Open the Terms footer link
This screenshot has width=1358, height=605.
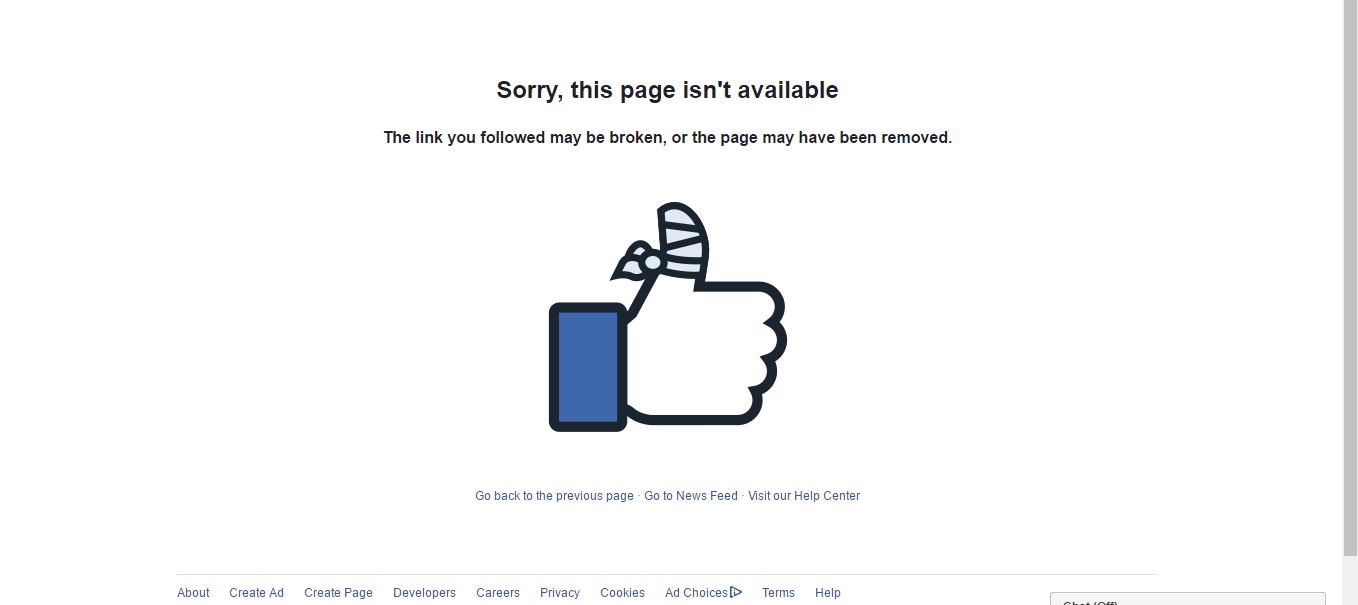tap(778, 593)
